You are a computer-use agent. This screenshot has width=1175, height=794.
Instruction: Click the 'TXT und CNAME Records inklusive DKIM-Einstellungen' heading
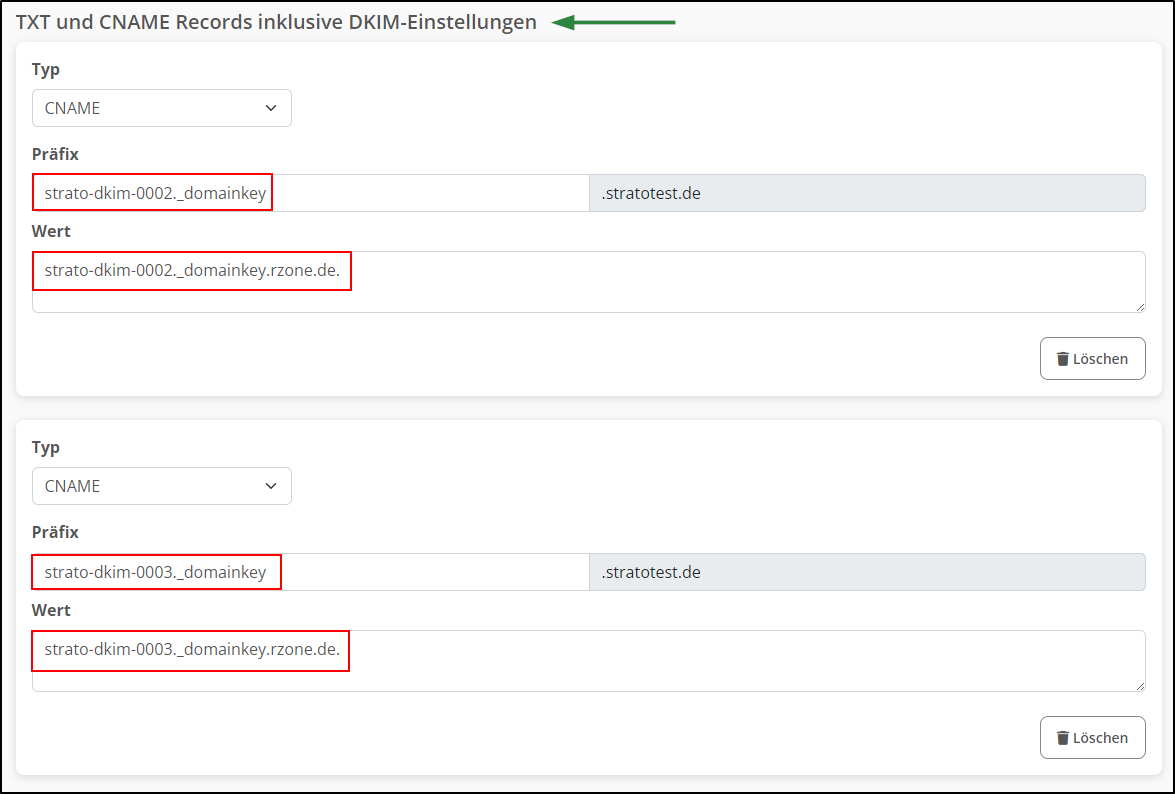tap(276, 22)
